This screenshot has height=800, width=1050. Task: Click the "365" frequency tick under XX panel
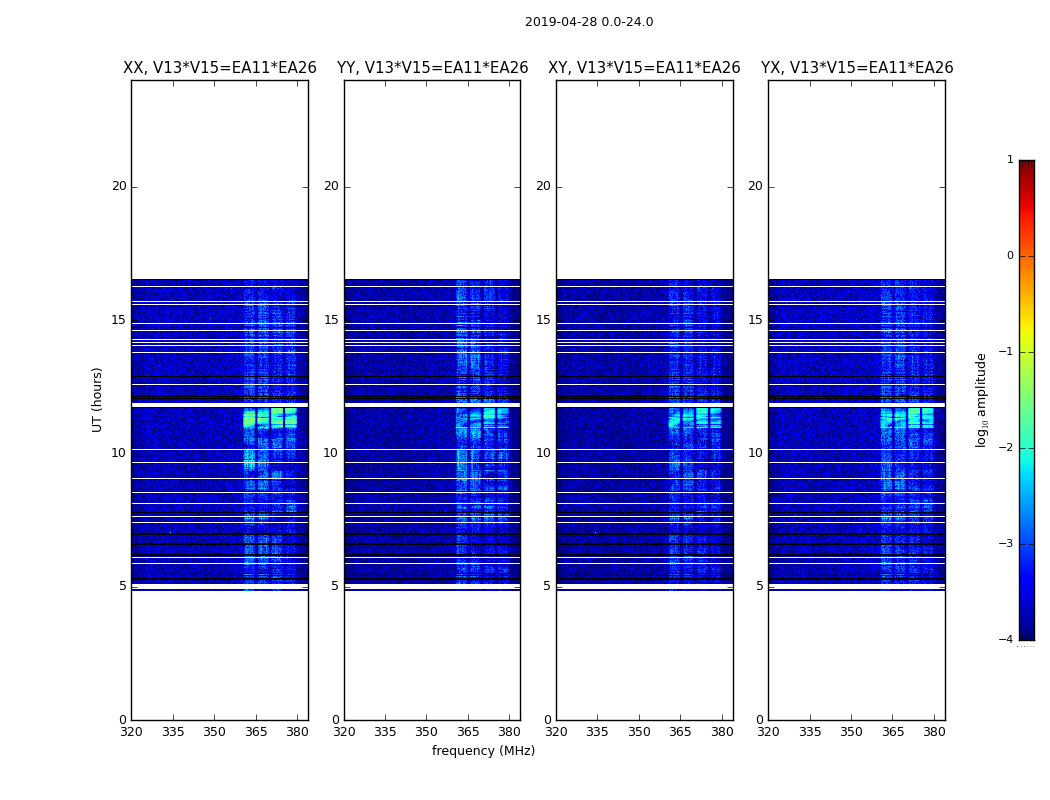tap(256, 732)
